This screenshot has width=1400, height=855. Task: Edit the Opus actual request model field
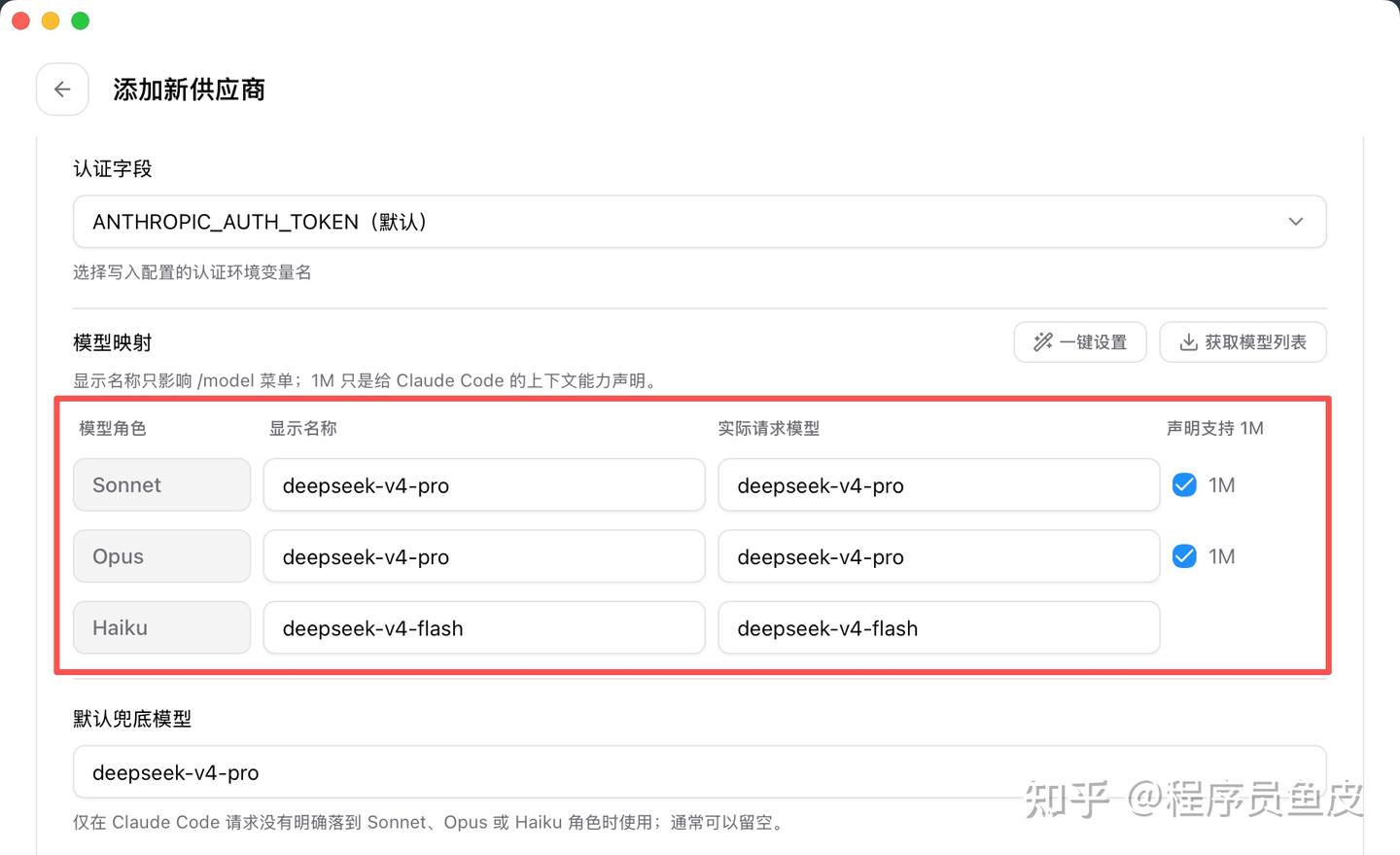tap(938, 556)
